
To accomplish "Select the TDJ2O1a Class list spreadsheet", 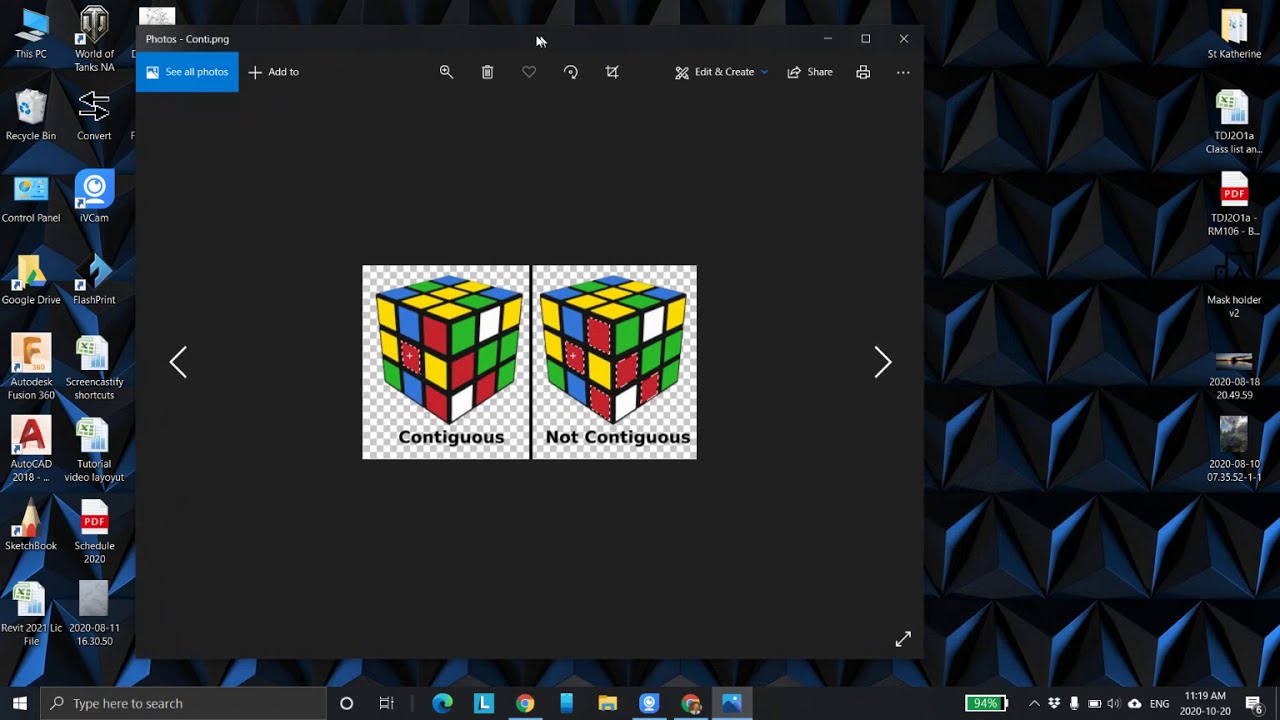I will pyautogui.click(x=1234, y=122).
